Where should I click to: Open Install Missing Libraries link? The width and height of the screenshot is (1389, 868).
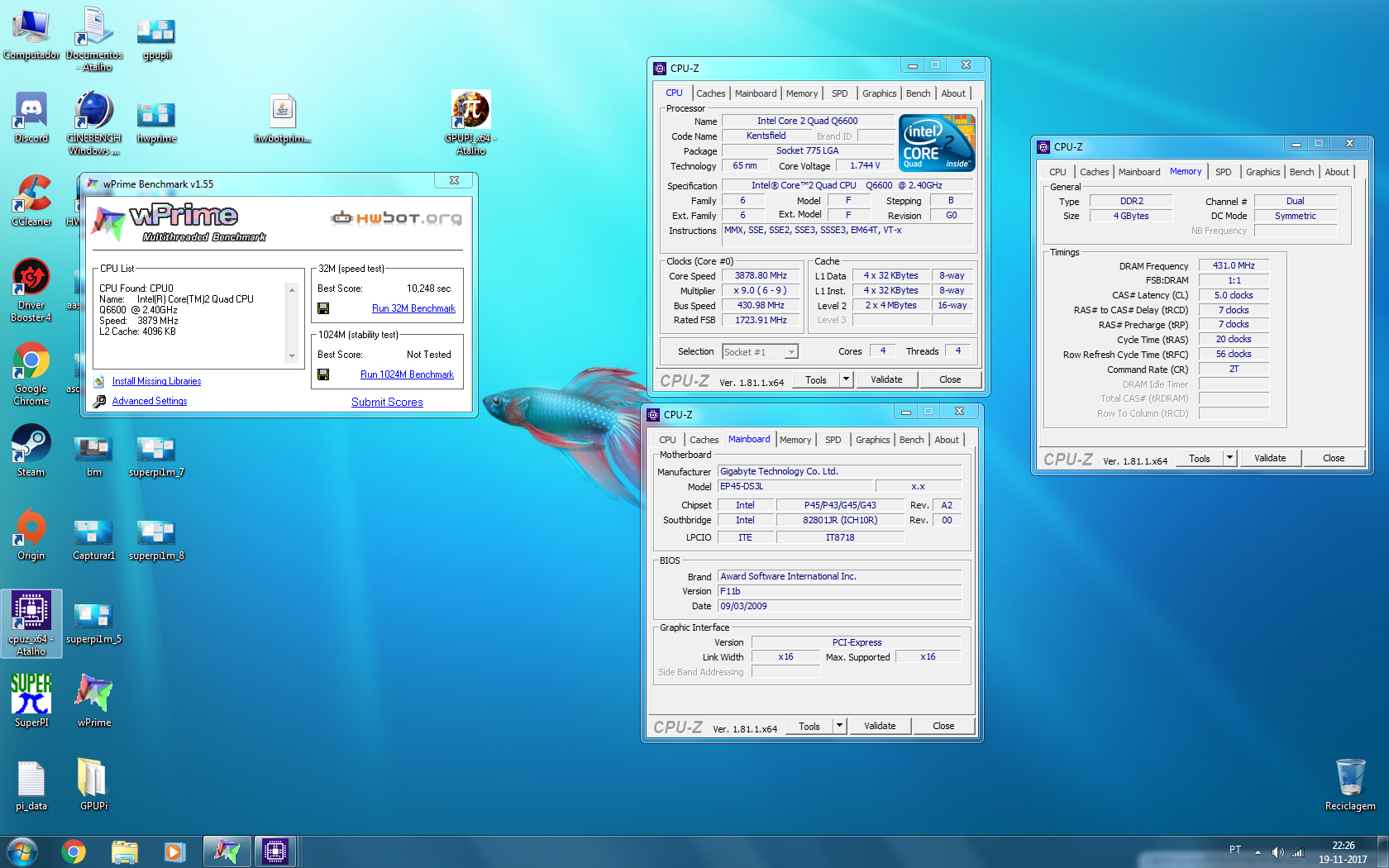[156, 381]
